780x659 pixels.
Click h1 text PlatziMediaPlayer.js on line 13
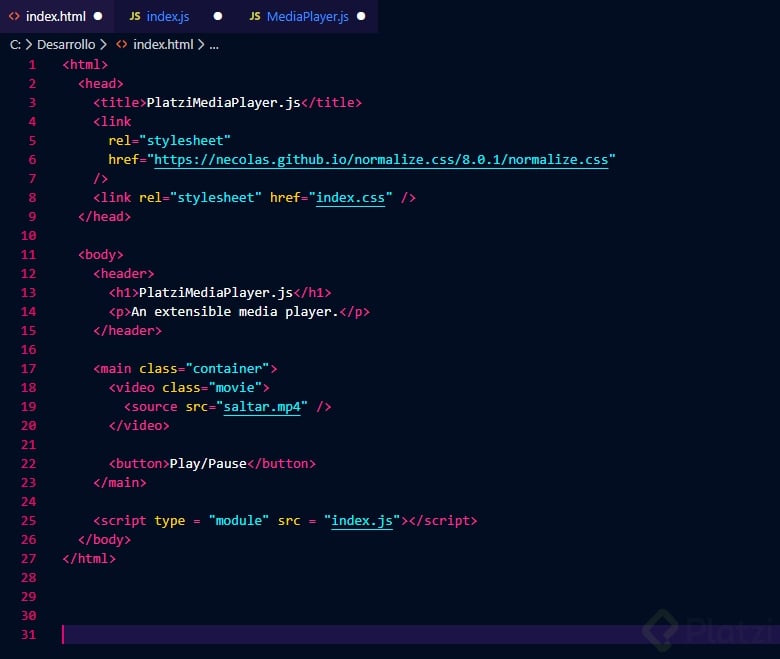(x=216, y=292)
